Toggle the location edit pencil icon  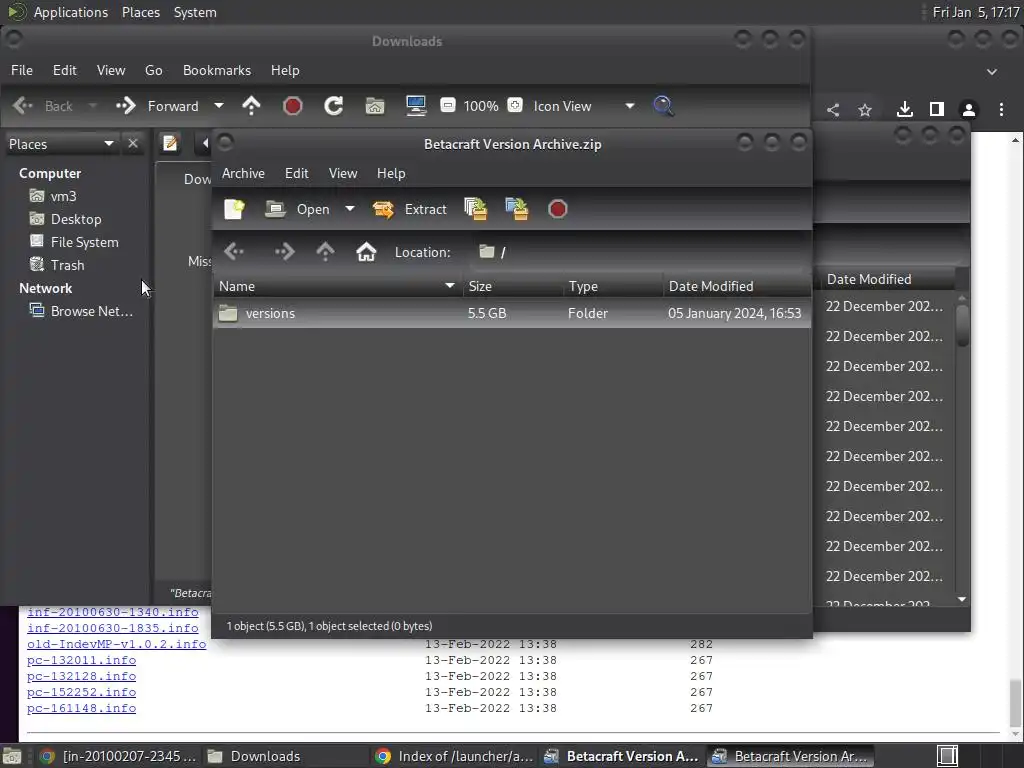tap(170, 143)
